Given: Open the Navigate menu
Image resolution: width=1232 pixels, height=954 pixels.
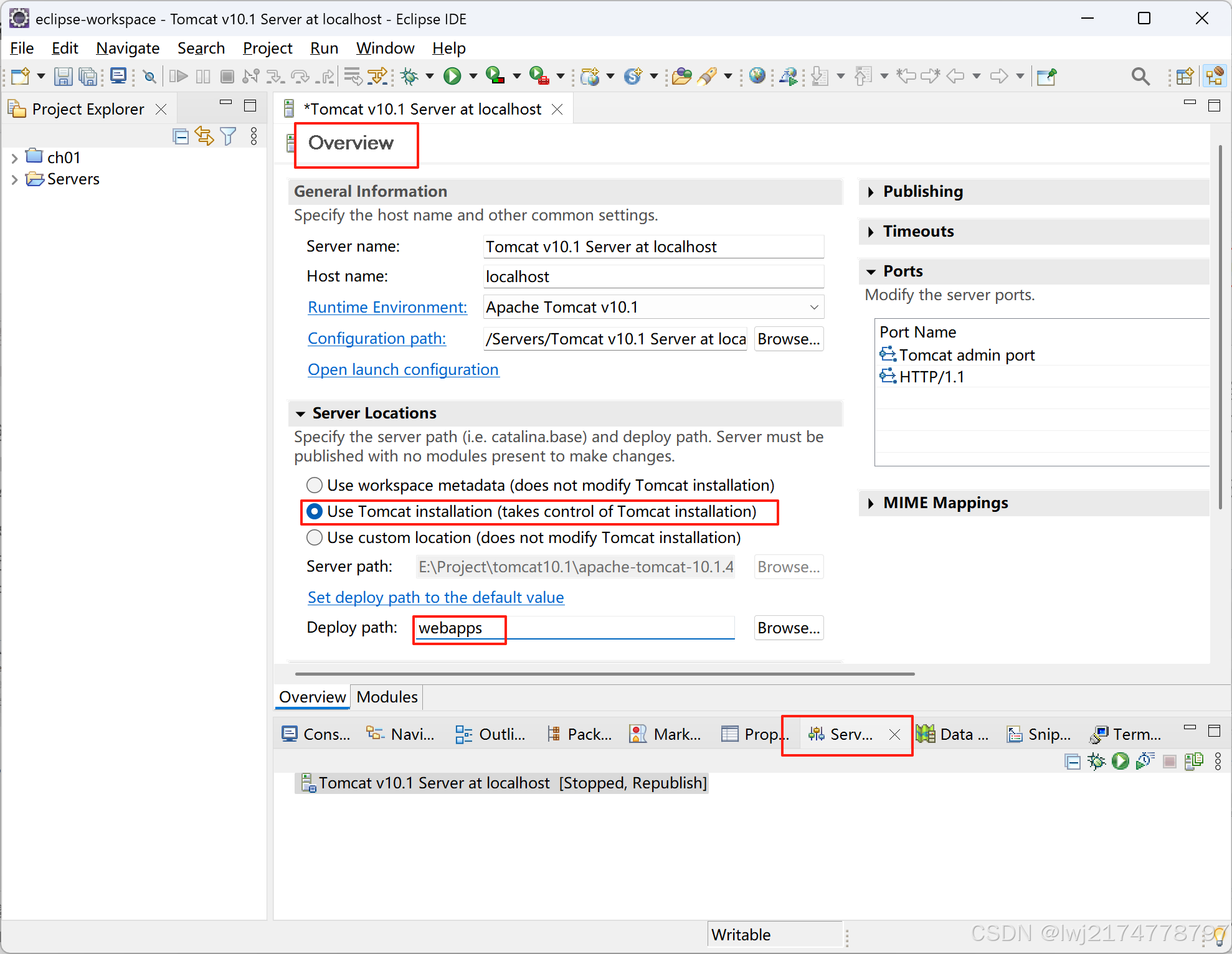Looking at the screenshot, I should click(128, 48).
